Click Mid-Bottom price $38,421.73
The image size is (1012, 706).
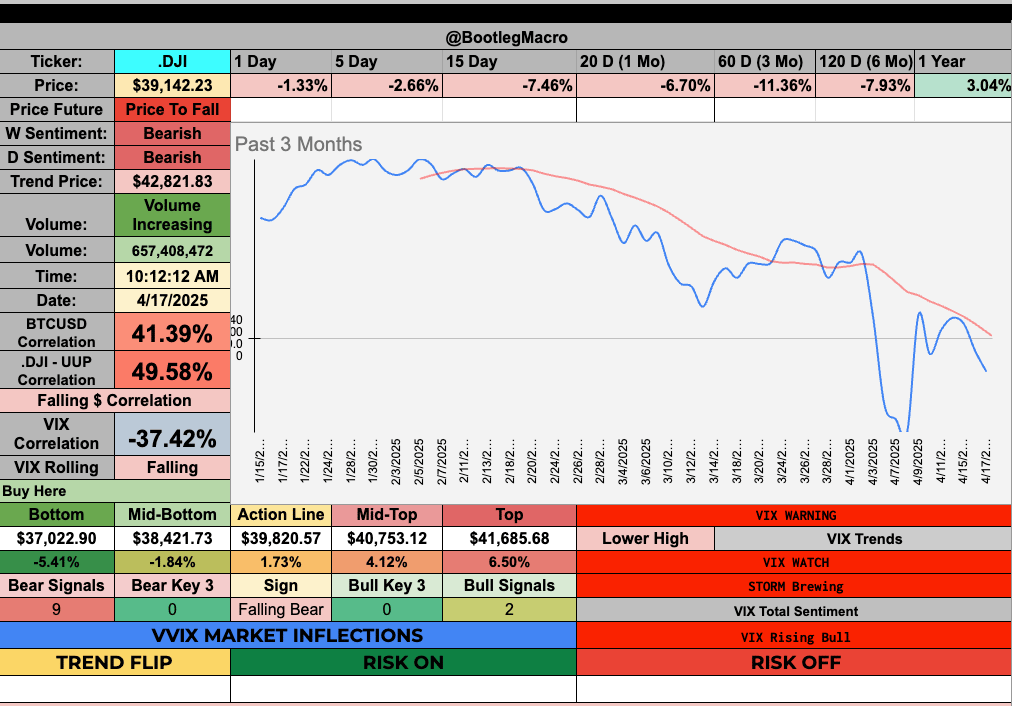tap(172, 538)
